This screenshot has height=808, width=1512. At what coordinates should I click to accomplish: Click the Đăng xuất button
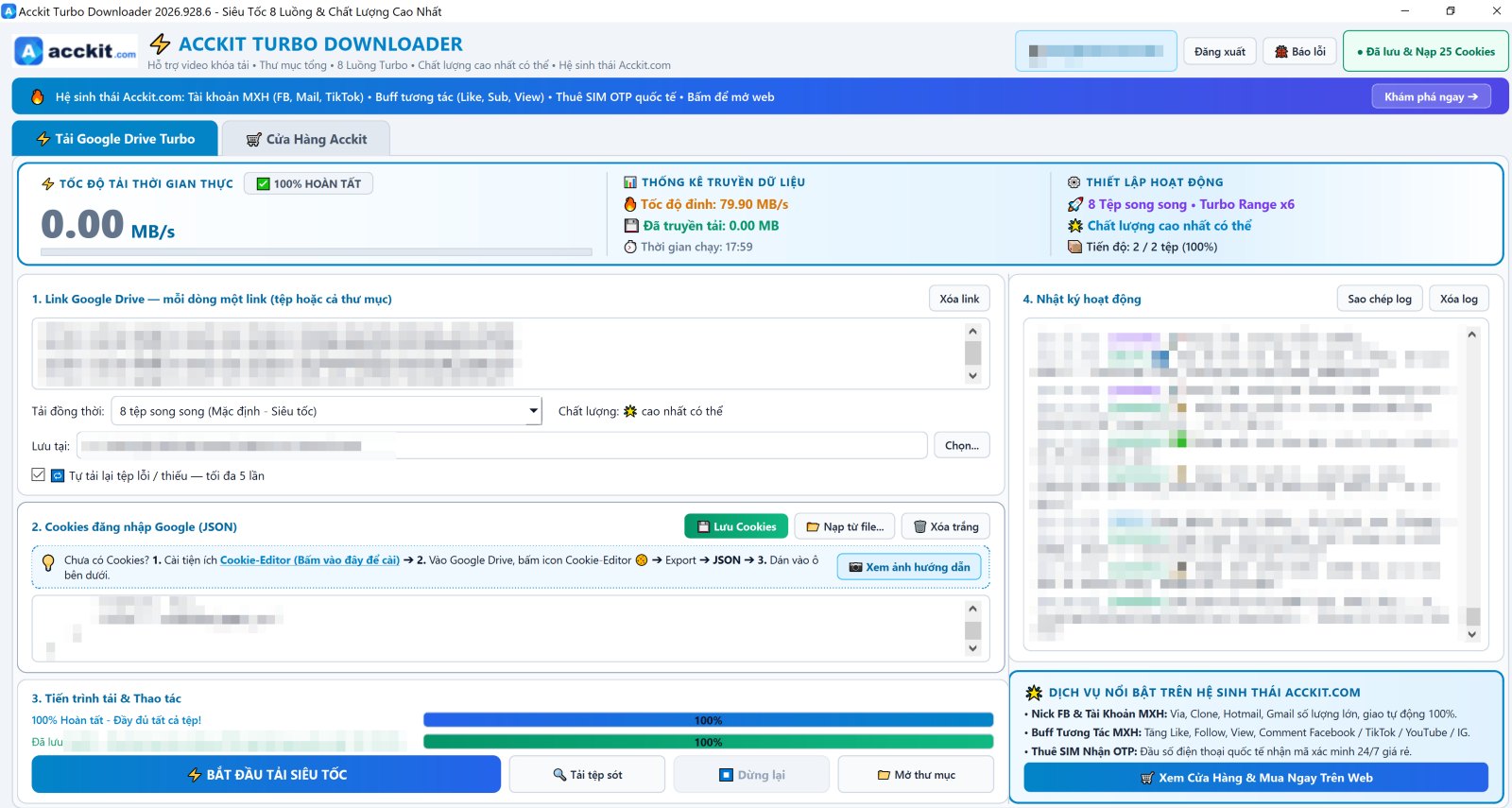click(1219, 51)
